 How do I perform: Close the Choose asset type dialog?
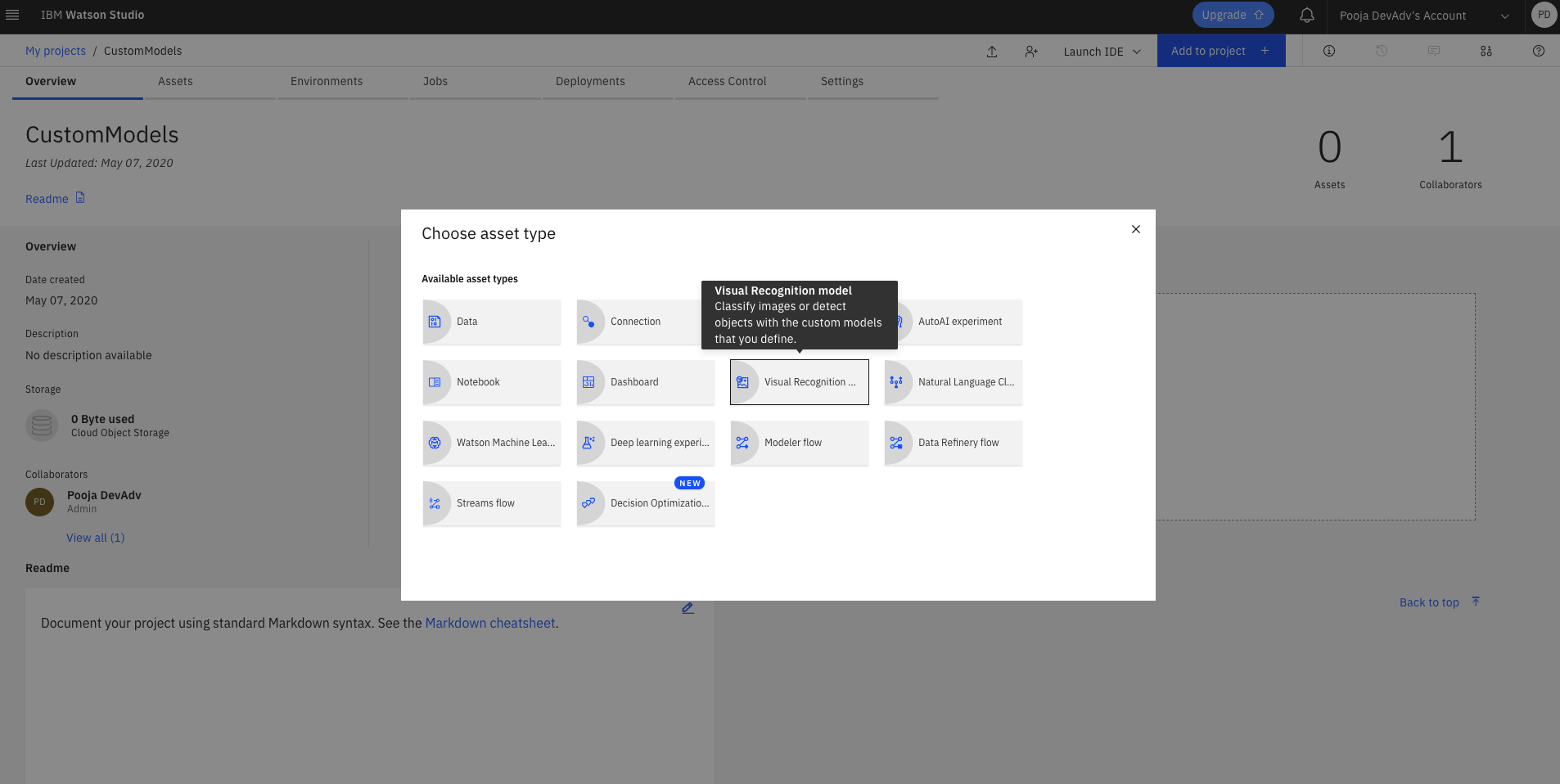[x=1136, y=229]
